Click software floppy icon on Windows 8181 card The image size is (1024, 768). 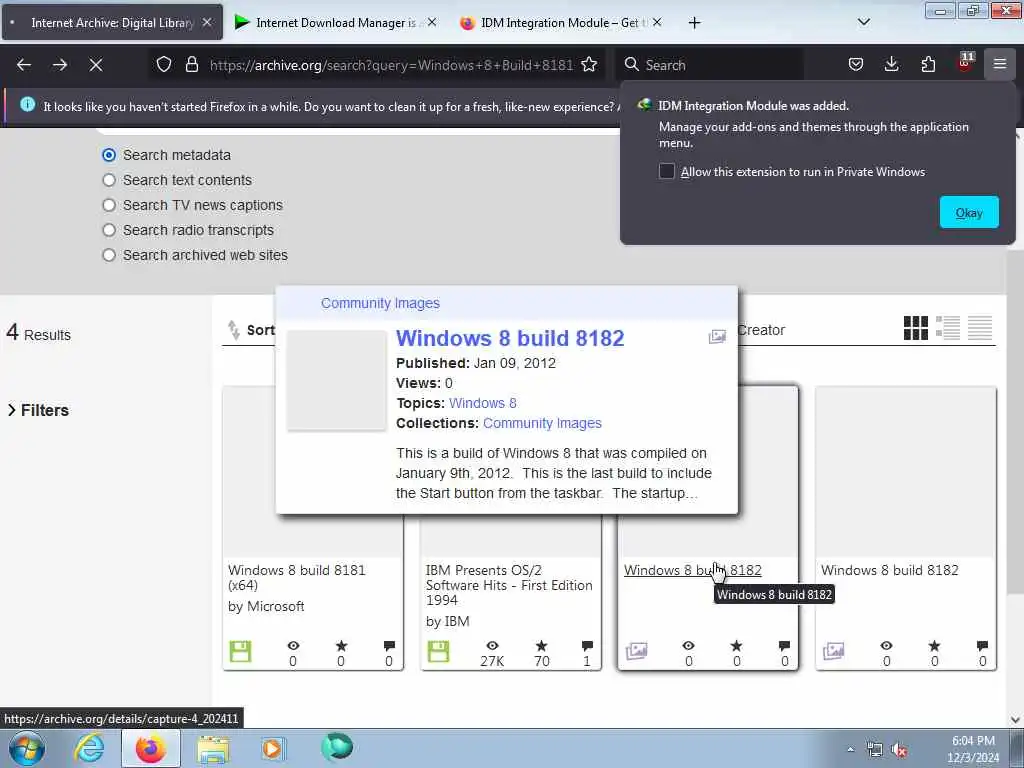[240, 651]
